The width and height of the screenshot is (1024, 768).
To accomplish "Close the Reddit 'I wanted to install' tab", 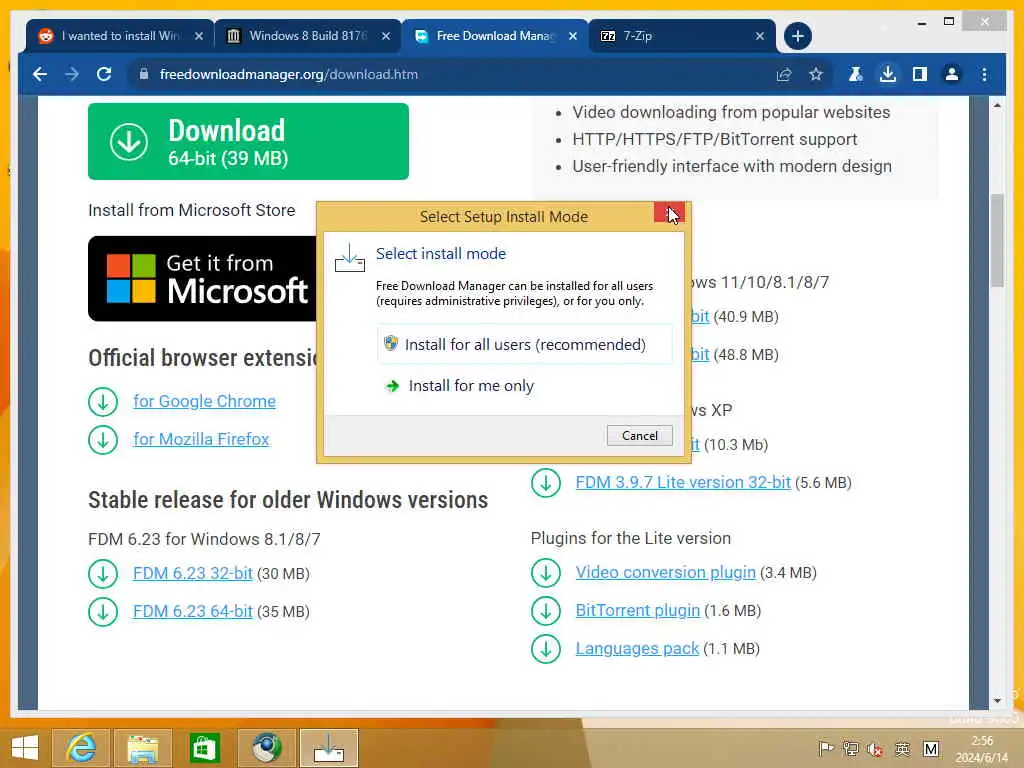I will tap(199, 36).
